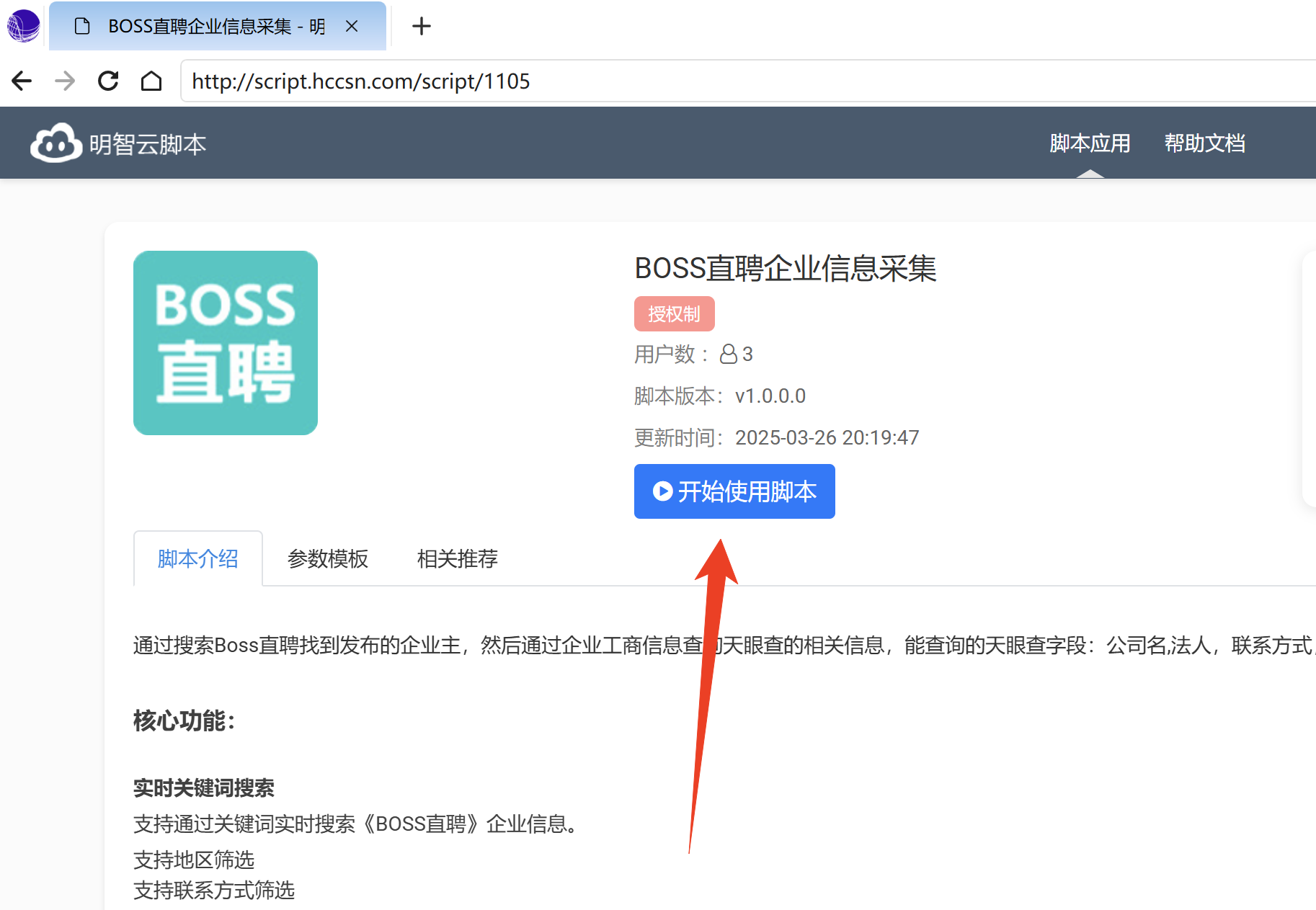
Task: Select the BOSS直聘企业信息采集 browser tab
Action: 218,27
